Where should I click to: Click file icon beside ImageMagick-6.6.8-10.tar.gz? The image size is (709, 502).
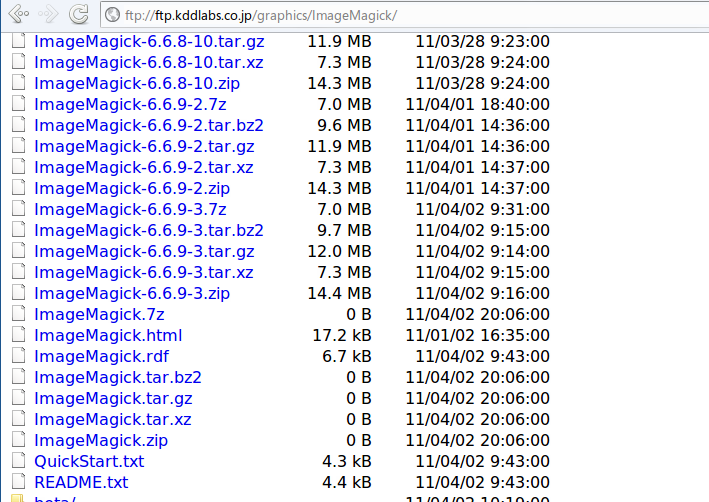coord(19,41)
